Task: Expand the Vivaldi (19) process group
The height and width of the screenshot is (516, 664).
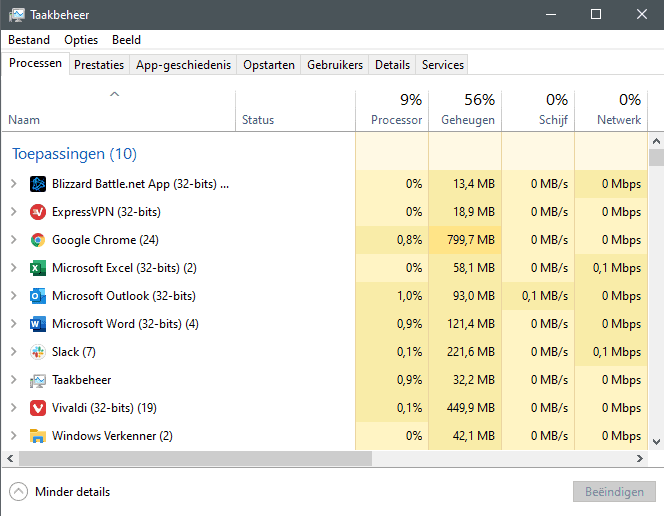Action: (x=14, y=408)
